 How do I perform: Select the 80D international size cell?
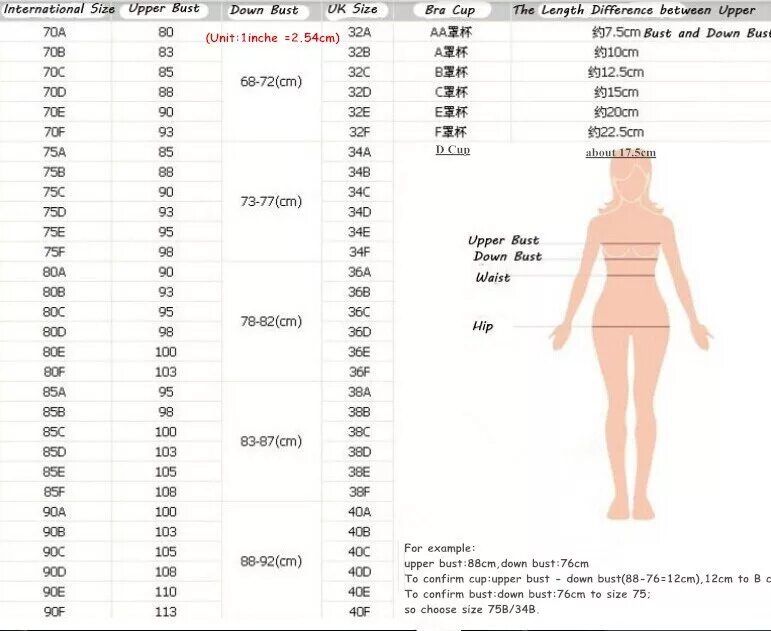click(54, 332)
